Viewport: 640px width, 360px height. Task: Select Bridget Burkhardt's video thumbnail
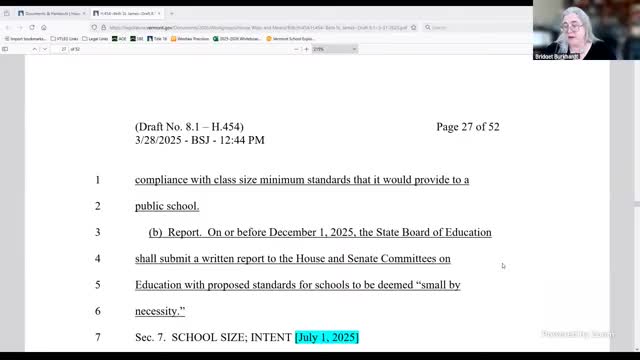coord(586,30)
